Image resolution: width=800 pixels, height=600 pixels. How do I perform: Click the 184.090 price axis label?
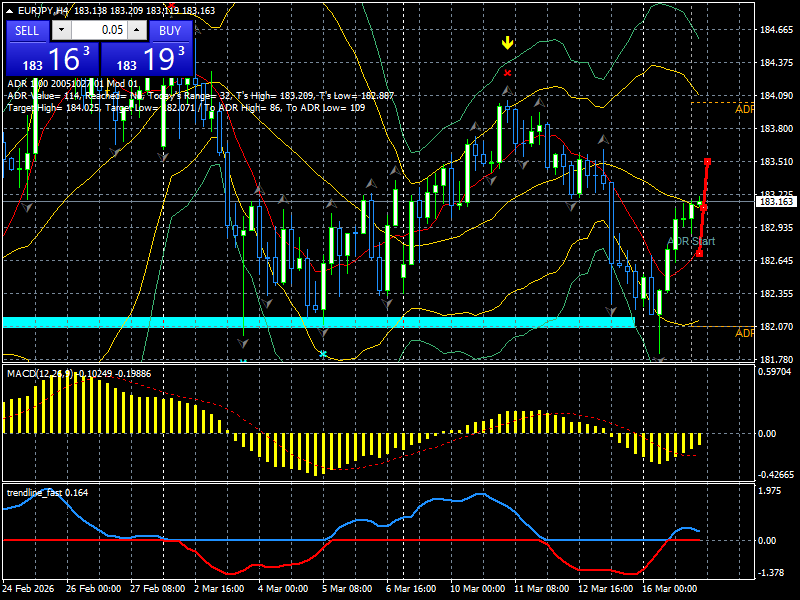(x=777, y=95)
